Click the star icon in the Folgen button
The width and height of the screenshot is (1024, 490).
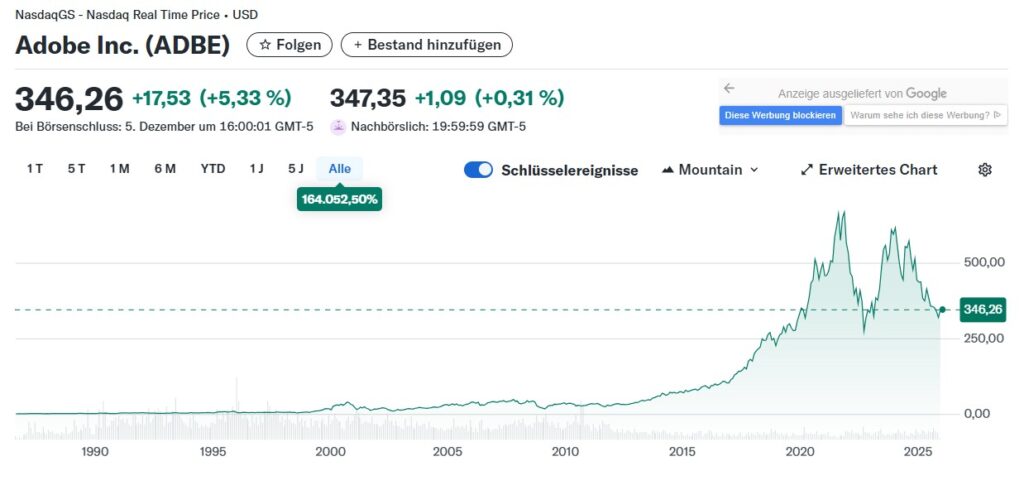tap(264, 45)
